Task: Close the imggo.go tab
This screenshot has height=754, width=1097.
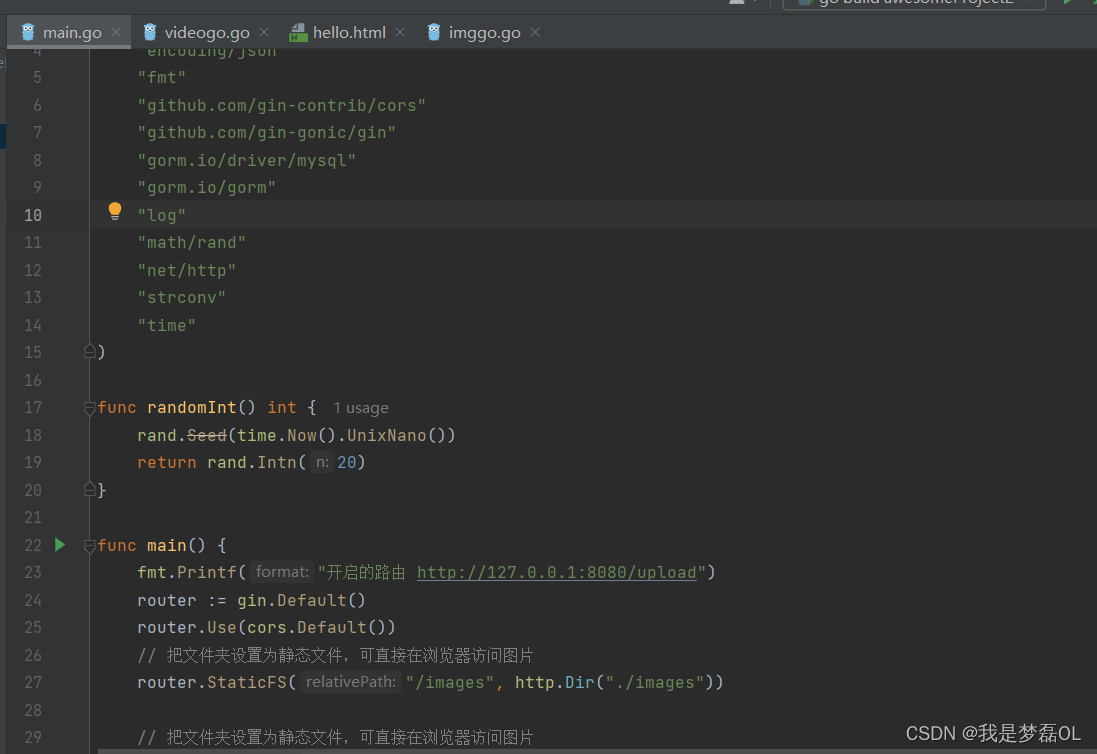Action: pyautogui.click(x=535, y=32)
